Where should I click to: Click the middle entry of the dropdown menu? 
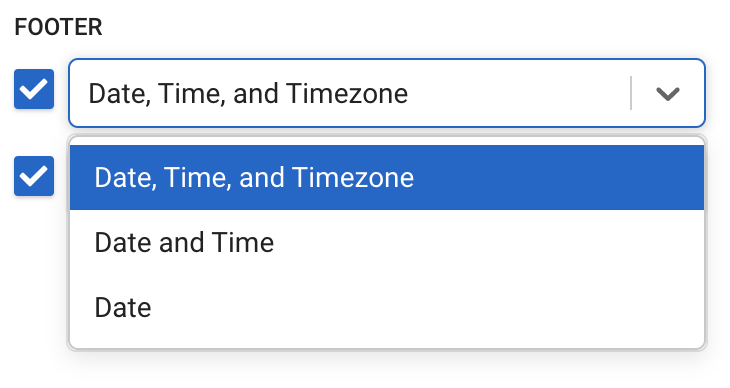coord(387,242)
